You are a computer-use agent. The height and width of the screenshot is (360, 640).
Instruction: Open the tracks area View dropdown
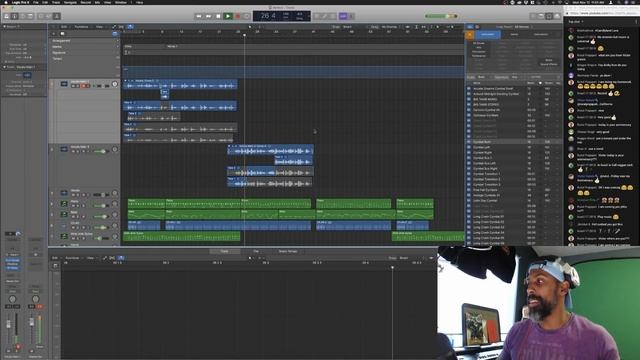tap(100, 27)
